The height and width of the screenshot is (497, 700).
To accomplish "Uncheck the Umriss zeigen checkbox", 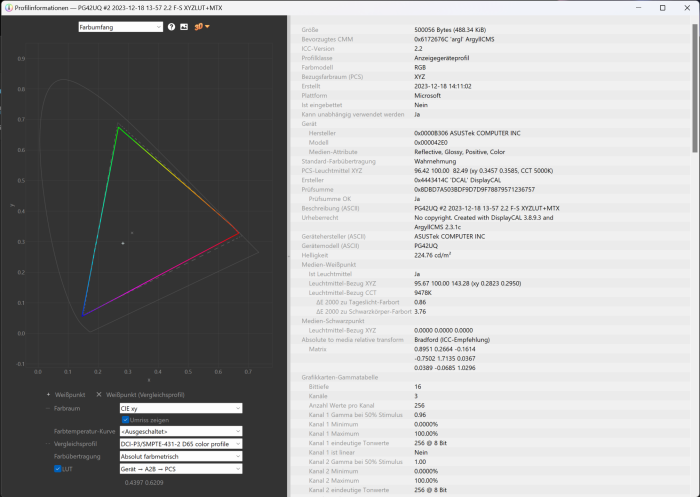I will [x=125, y=420].
